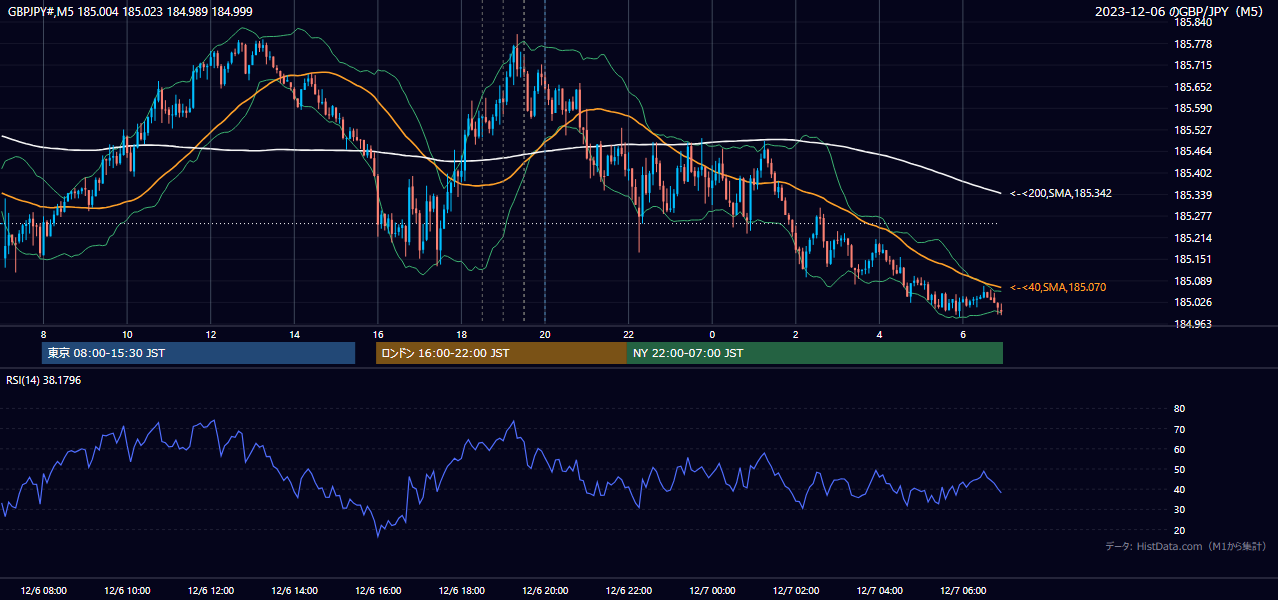Viewport: 1278px width, 600px height.
Task: Click the RSI 70 level label
Action: [1179, 429]
